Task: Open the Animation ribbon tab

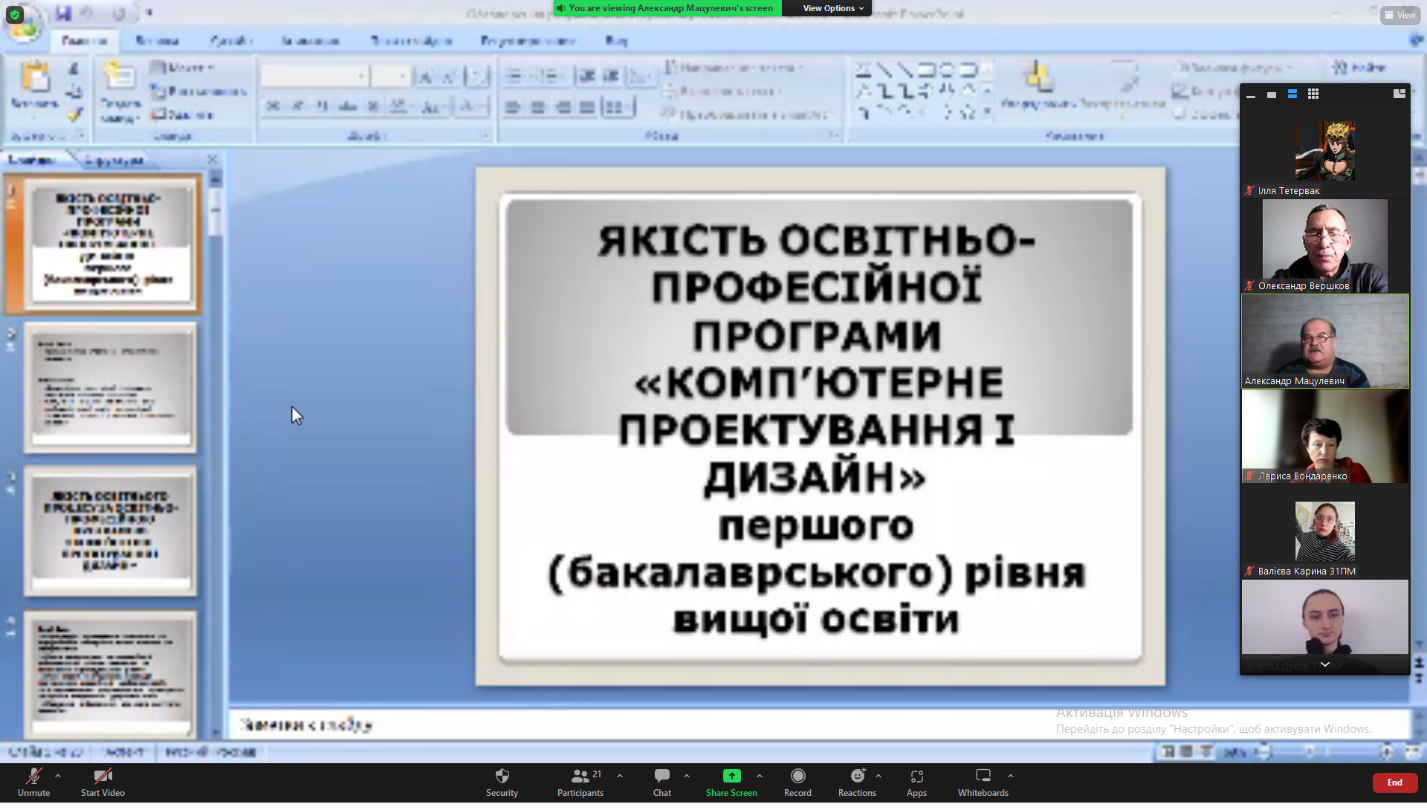Action: click(x=310, y=41)
